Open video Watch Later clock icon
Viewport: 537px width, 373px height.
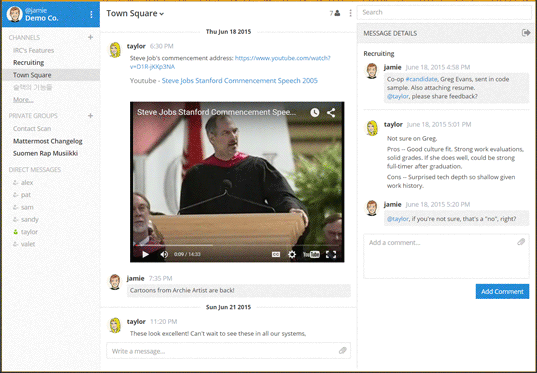(315, 112)
